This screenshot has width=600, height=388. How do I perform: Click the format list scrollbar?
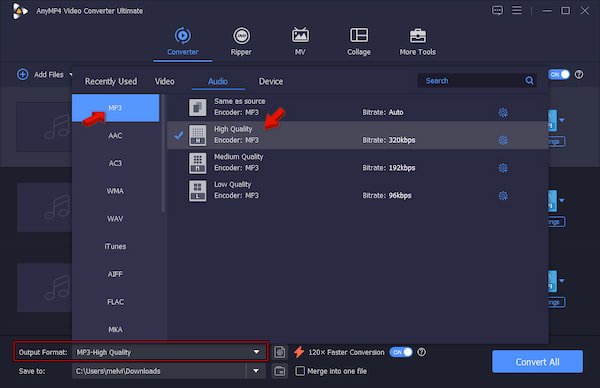coord(163,153)
